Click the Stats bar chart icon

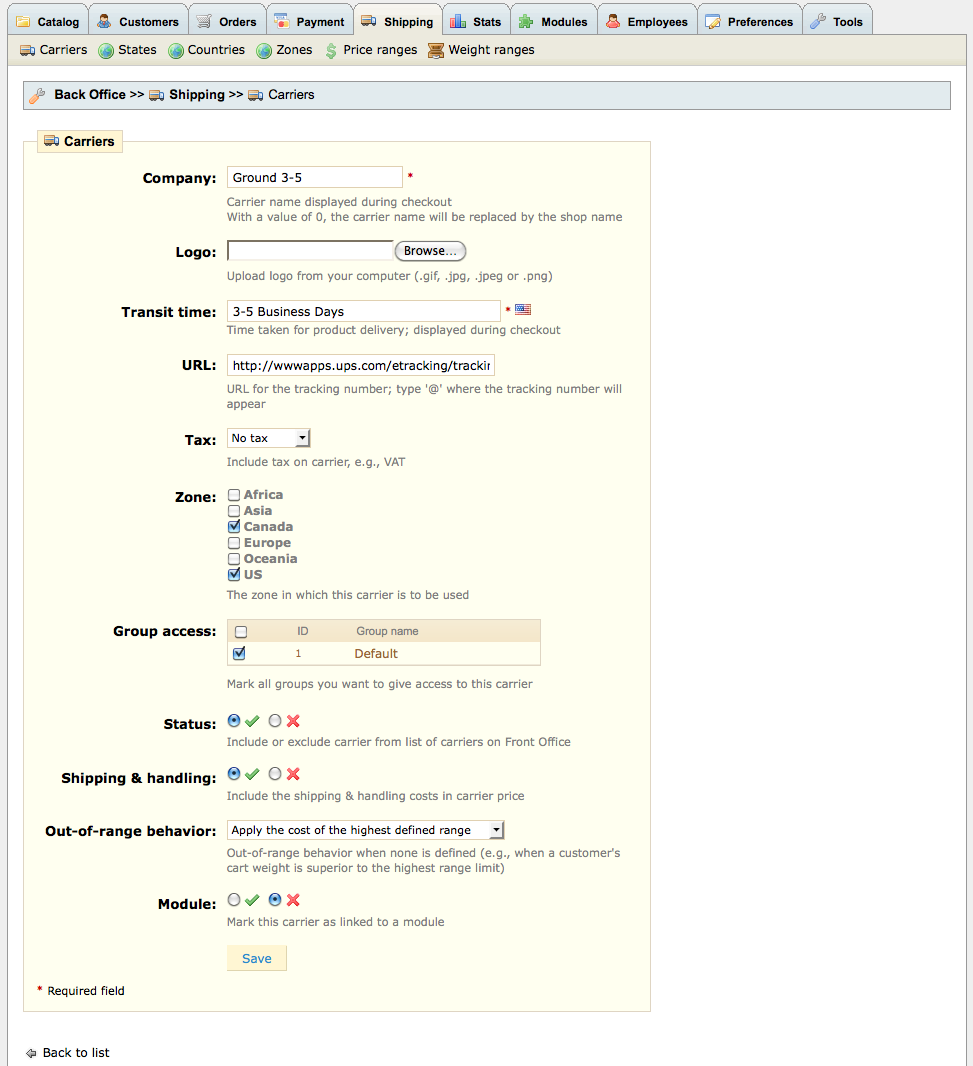point(458,21)
